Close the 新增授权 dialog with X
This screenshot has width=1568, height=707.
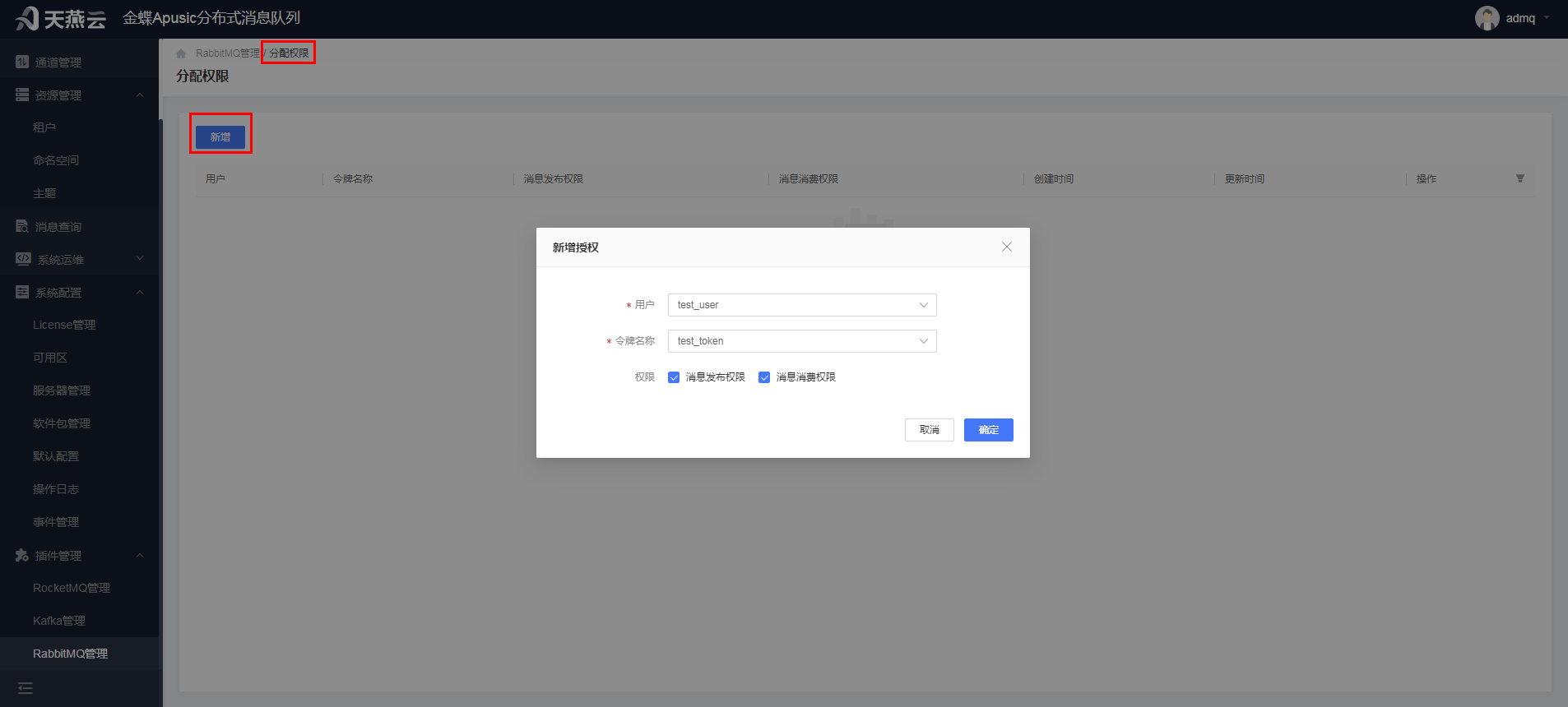point(1007,247)
